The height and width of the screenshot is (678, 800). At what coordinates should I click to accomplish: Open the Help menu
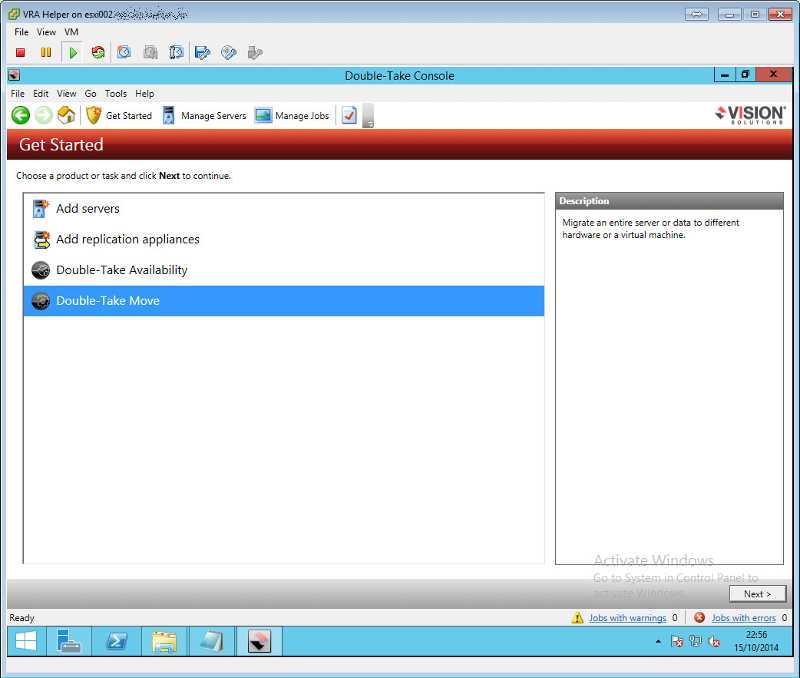tap(144, 94)
